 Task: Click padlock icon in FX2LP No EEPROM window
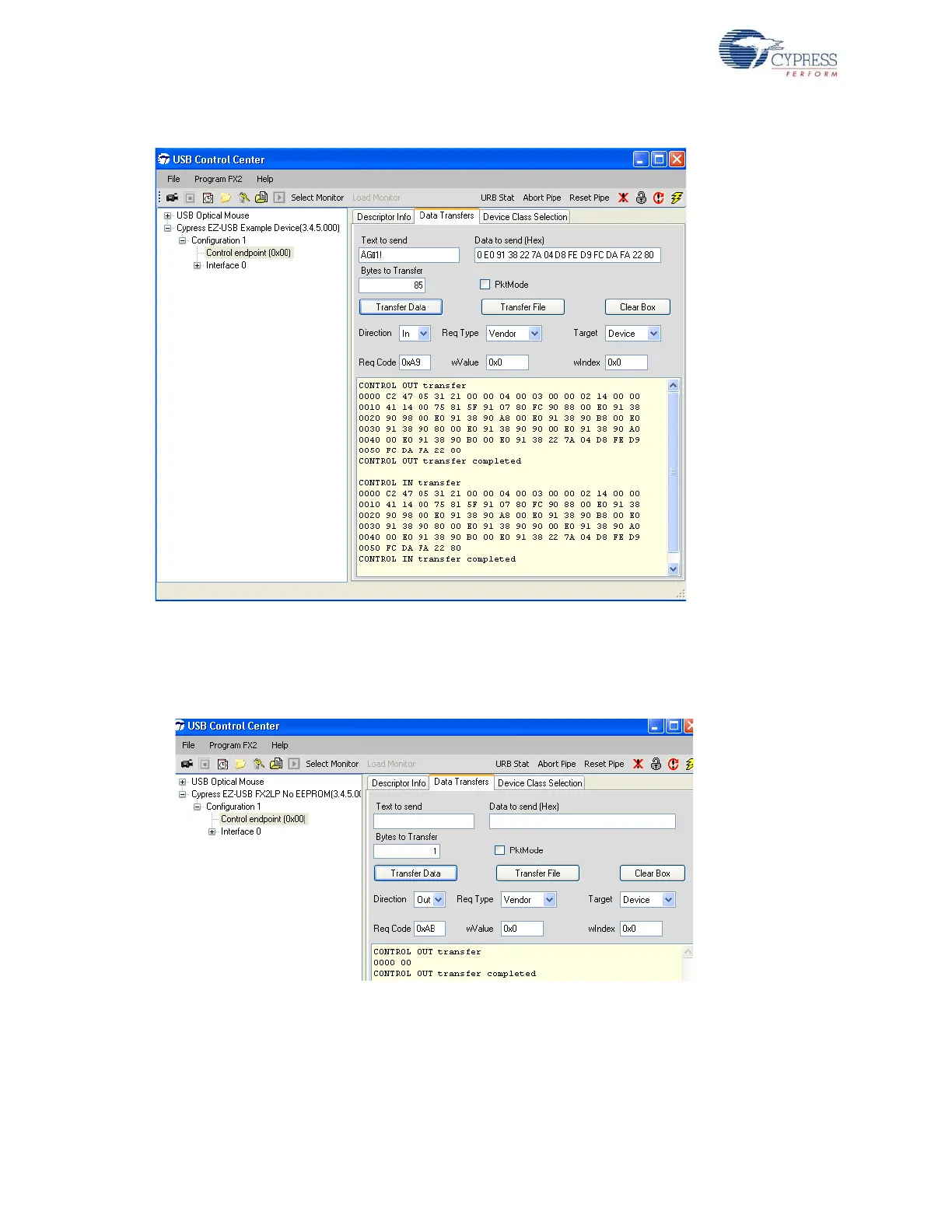click(x=656, y=764)
